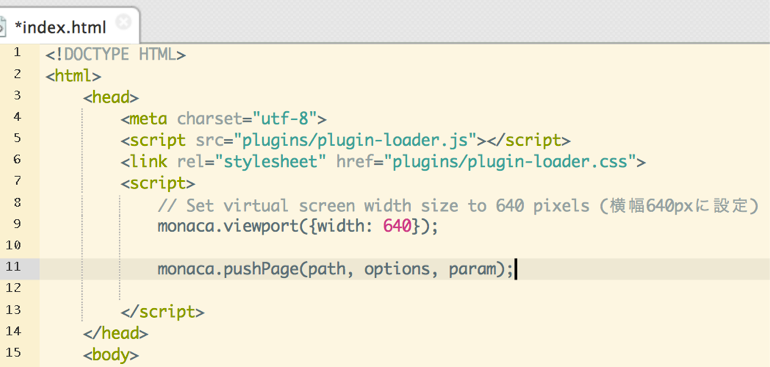
Task: Click line number 5 in gutter
Action: tap(17, 138)
